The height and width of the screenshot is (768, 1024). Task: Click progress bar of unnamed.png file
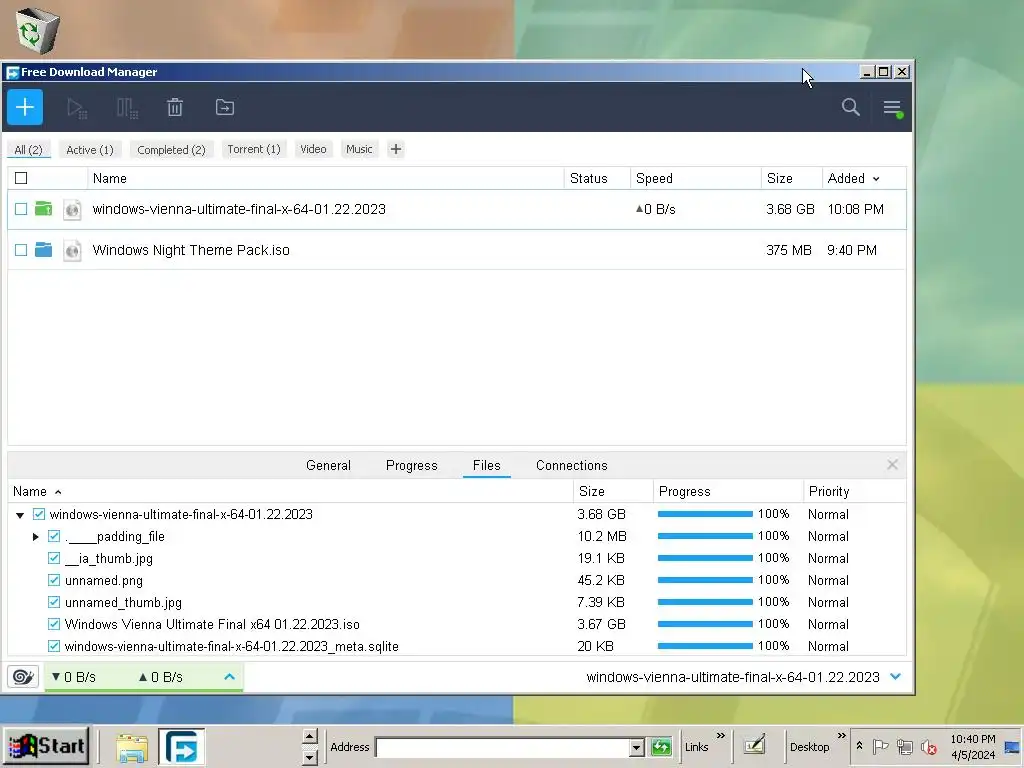pyautogui.click(x=705, y=580)
